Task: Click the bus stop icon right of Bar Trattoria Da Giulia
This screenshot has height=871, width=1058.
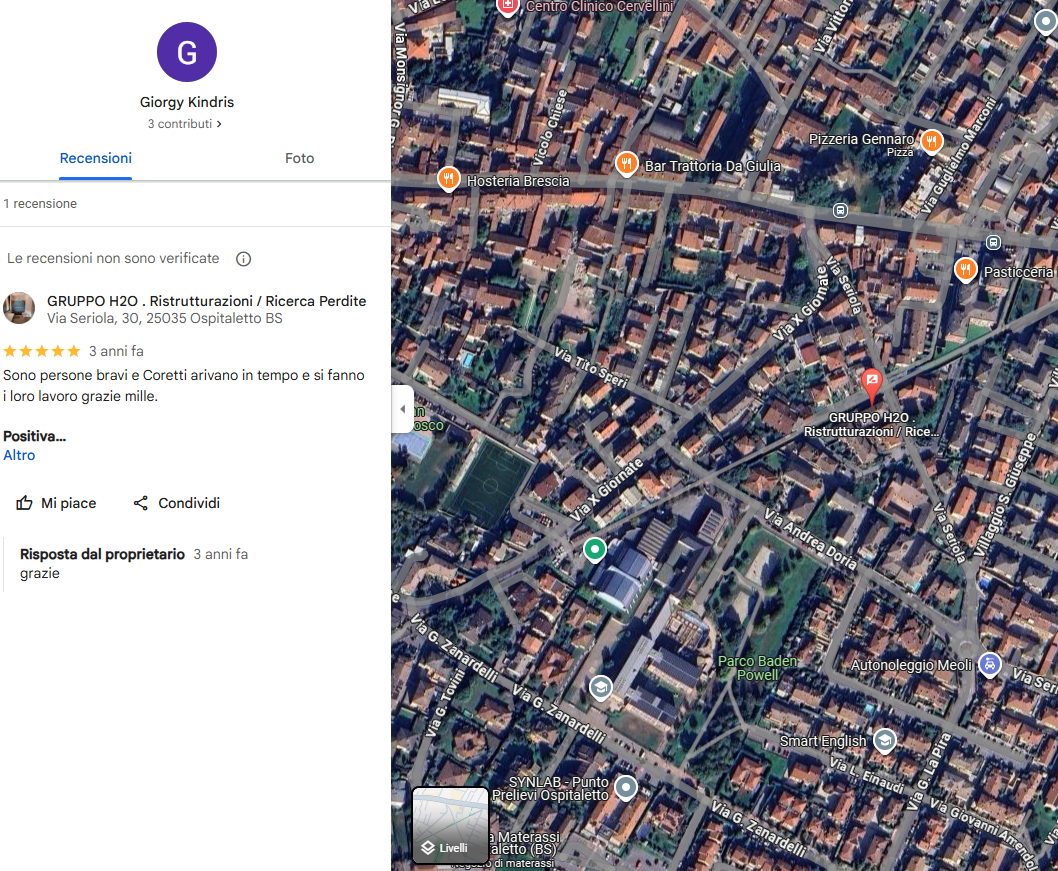Action: (x=840, y=210)
